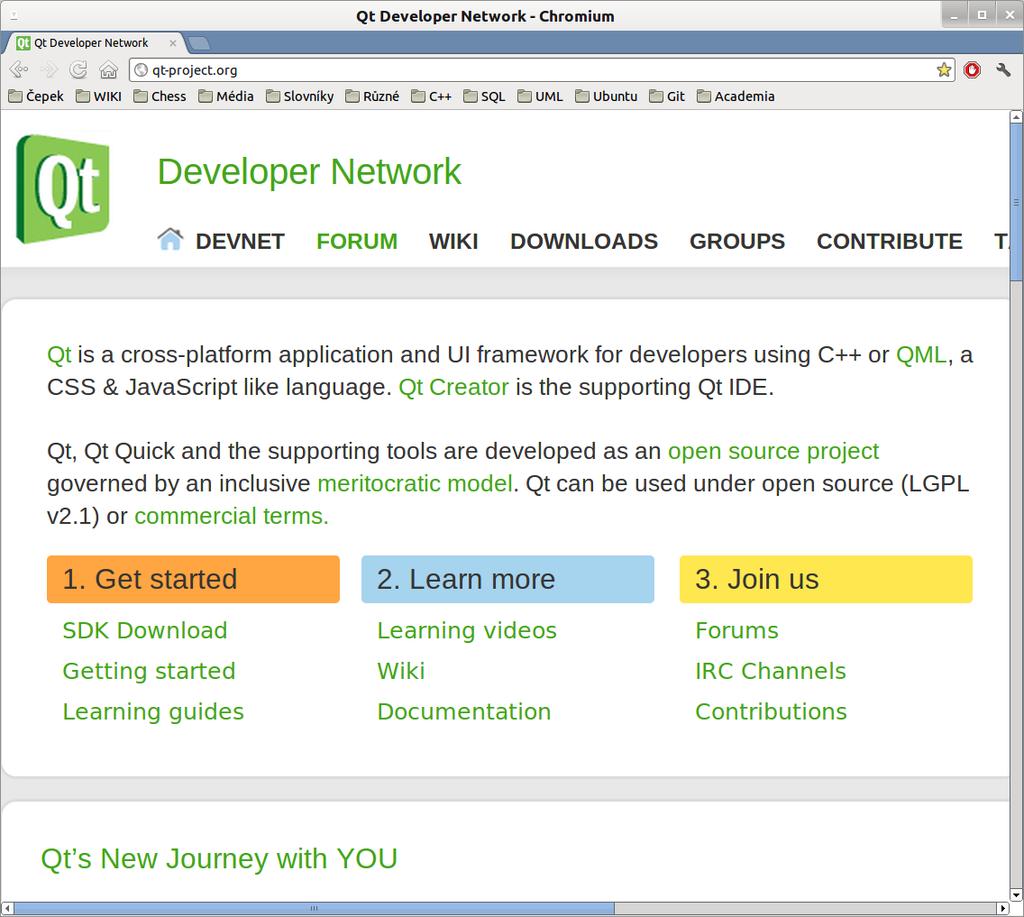Open the FORUM navigation item
This screenshot has height=917, width=1024.
coord(357,241)
